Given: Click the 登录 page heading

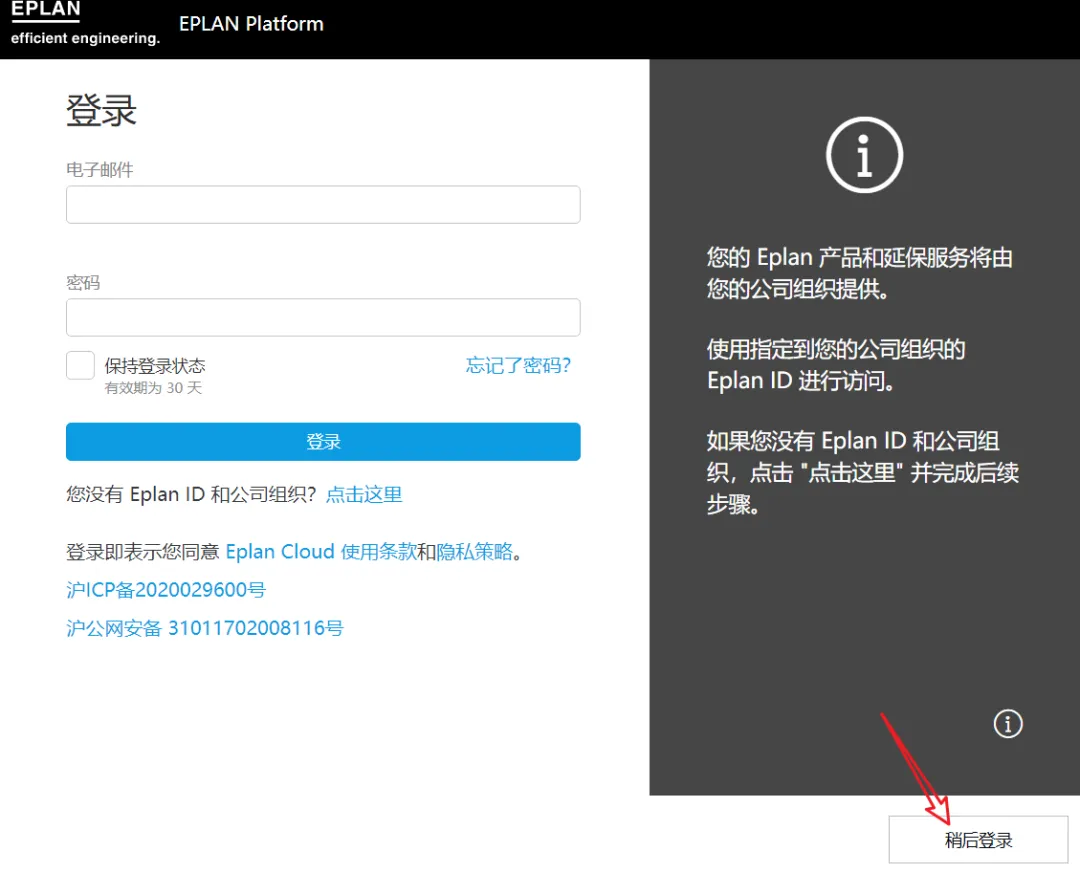Looking at the screenshot, I should 101,110.
